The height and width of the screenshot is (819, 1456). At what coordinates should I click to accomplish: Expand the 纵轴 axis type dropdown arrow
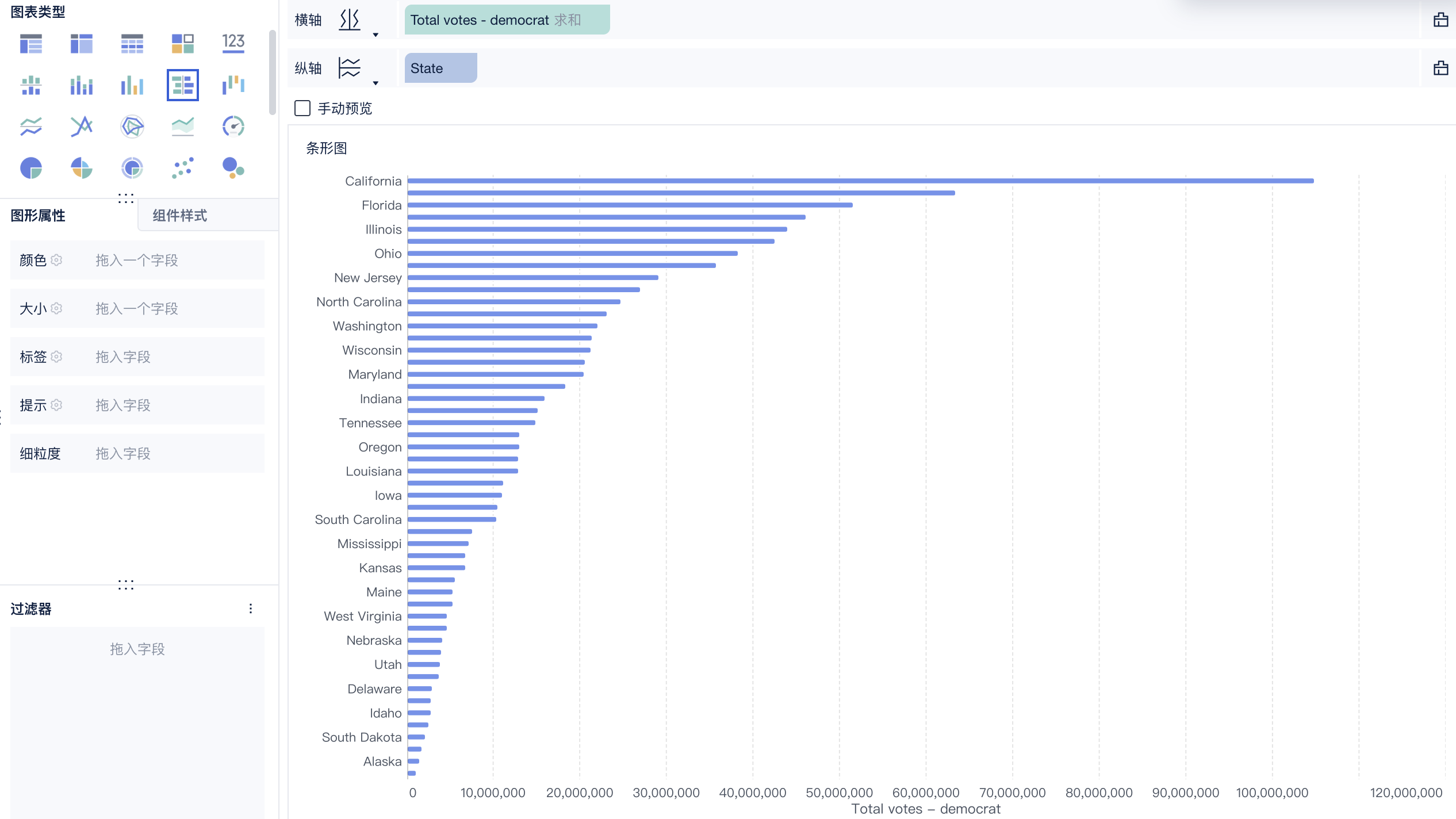(x=376, y=83)
